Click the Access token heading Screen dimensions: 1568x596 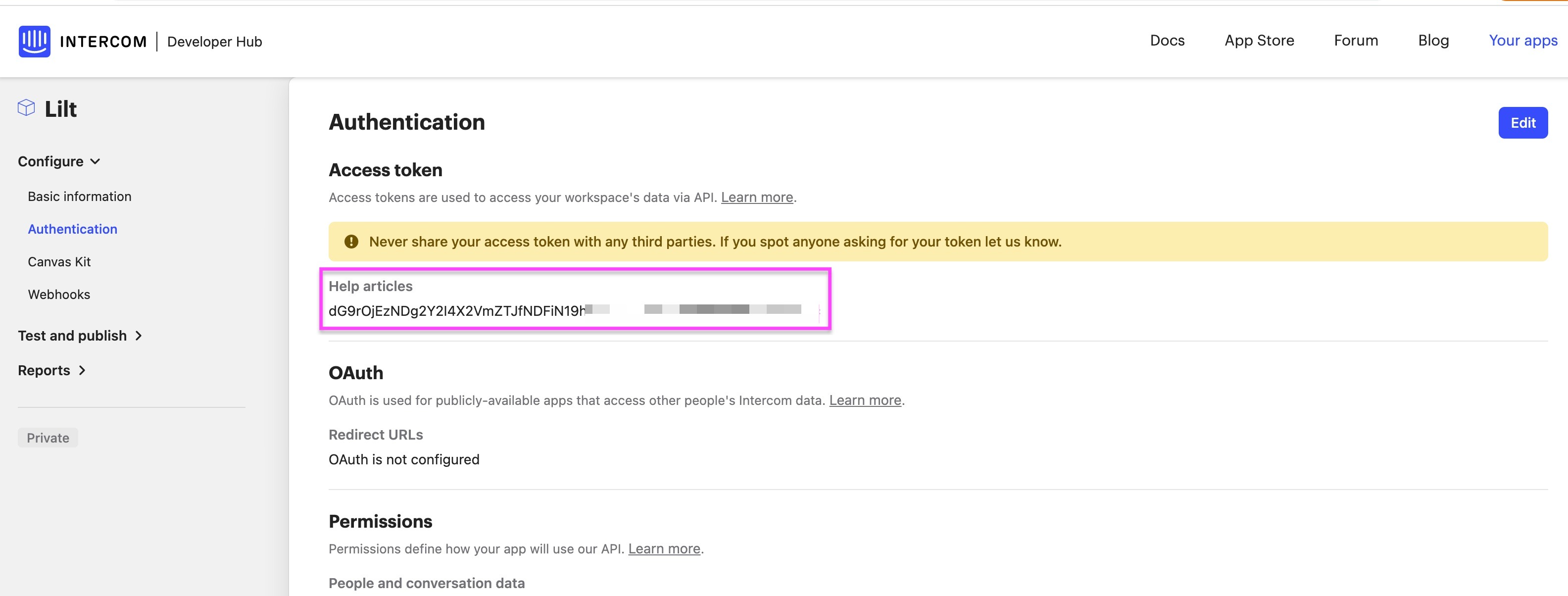(x=385, y=170)
